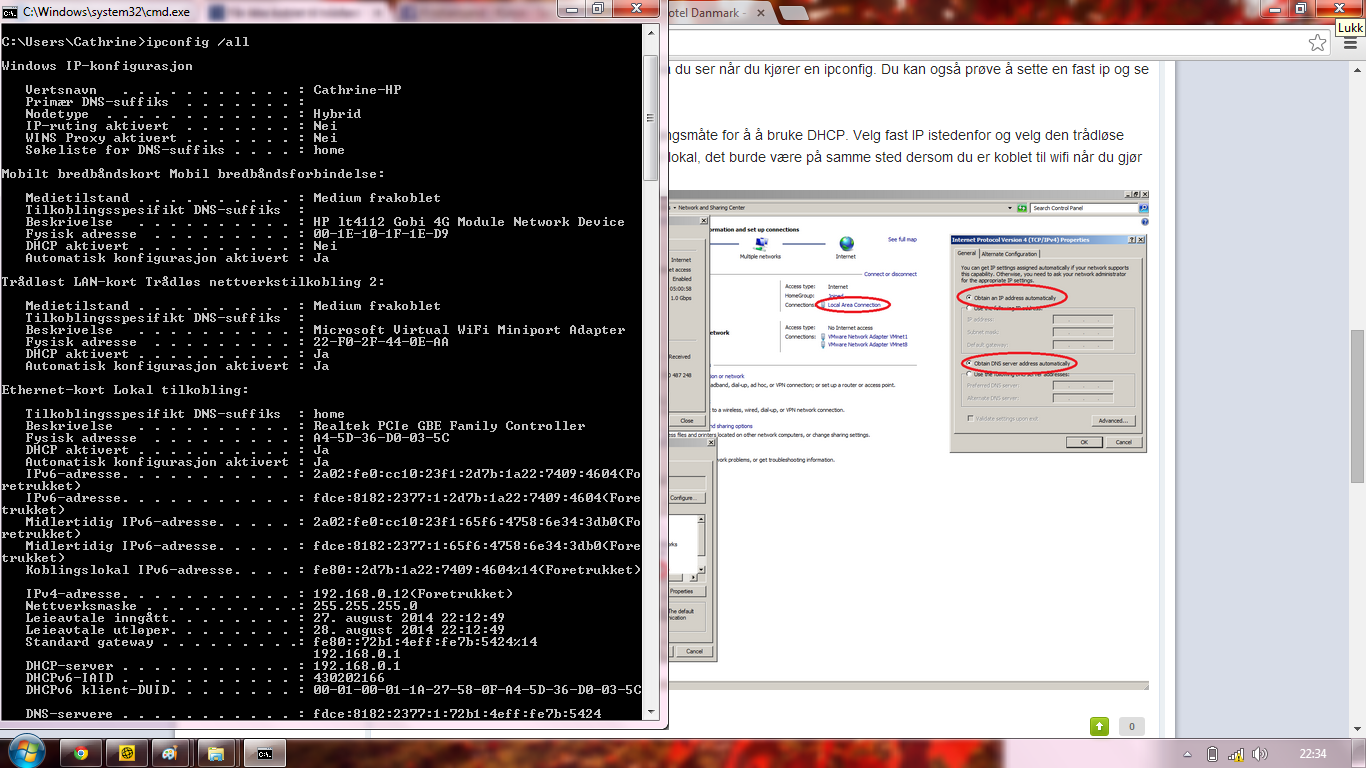Click hostname value 'Cathrine-HP'

tap(357, 90)
